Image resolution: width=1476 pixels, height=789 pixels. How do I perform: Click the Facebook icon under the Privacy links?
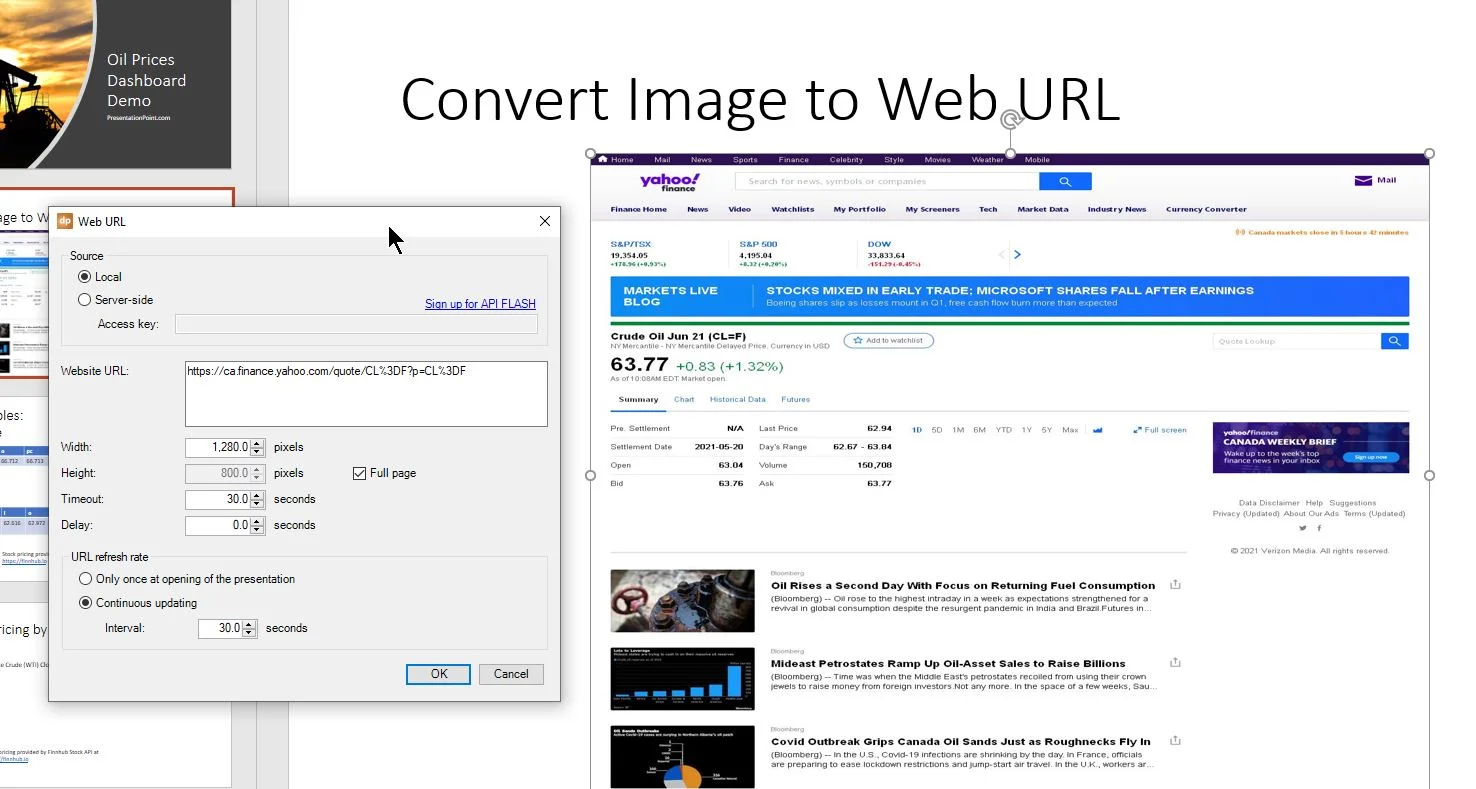(1319, 528)
